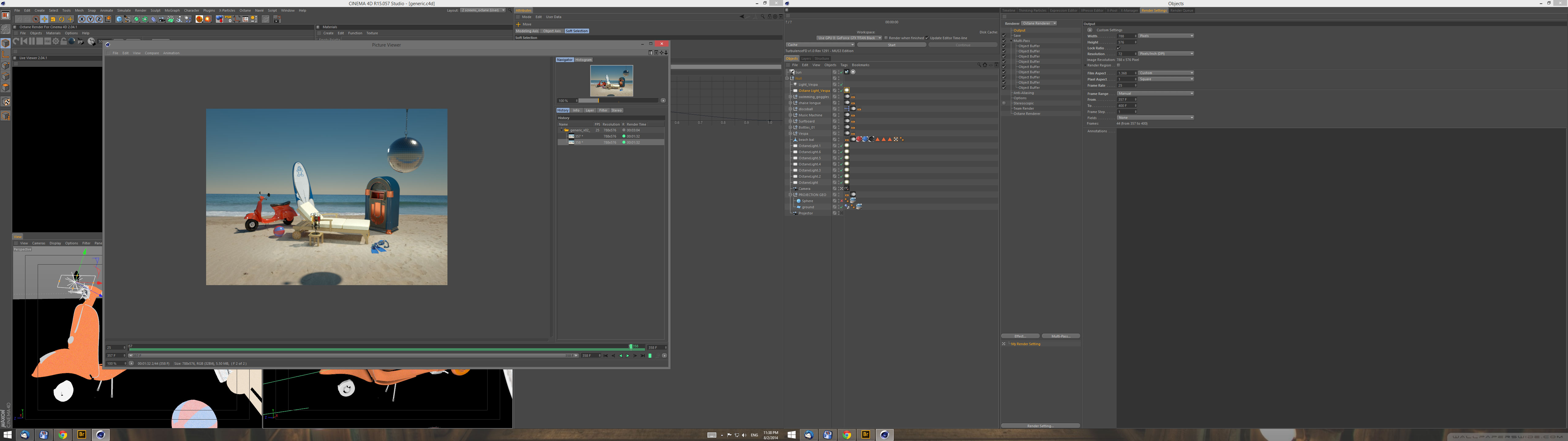1568x441 pixels.
Task: Add a Cube primitive object
Action: point(119,19)
